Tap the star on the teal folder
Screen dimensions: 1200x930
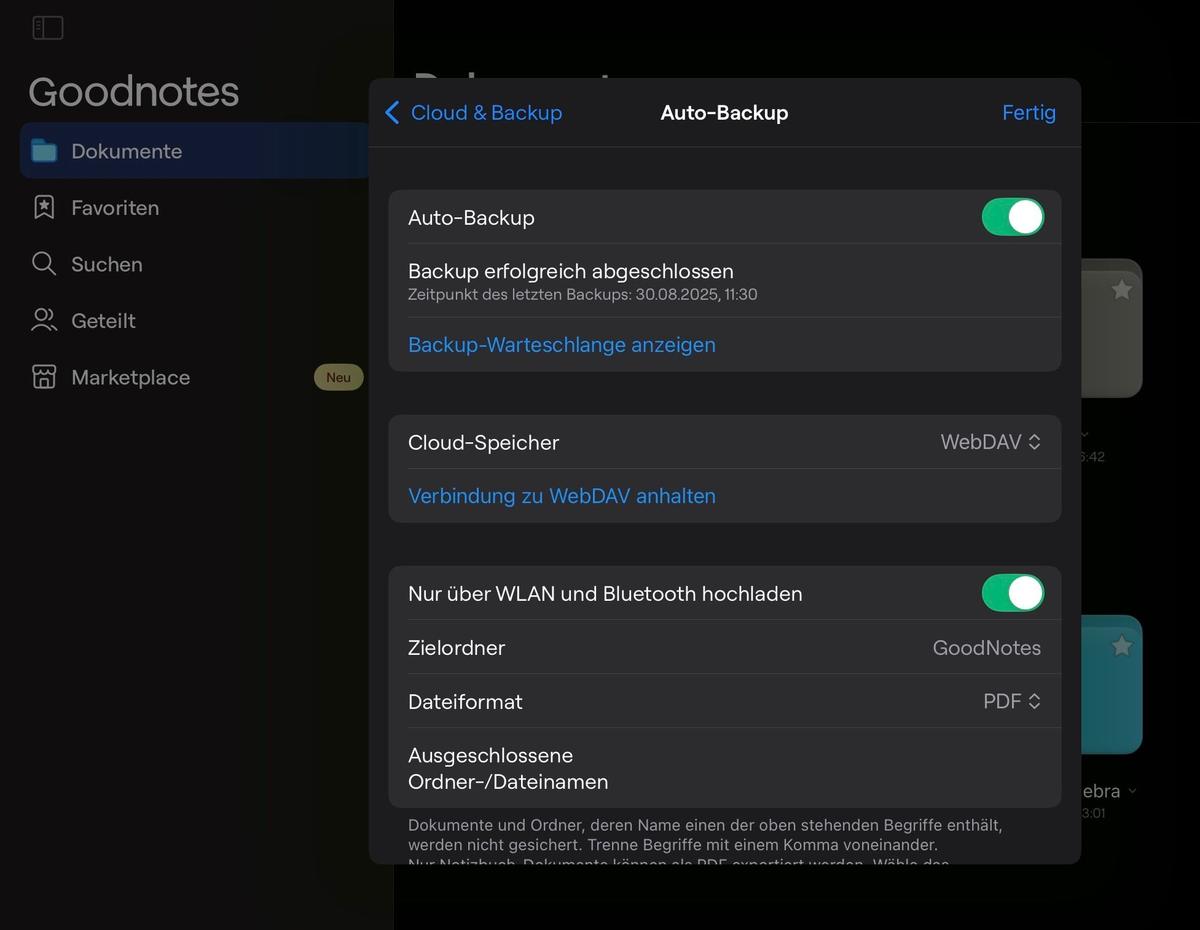pyautogui.click(x=1122, y=646)
